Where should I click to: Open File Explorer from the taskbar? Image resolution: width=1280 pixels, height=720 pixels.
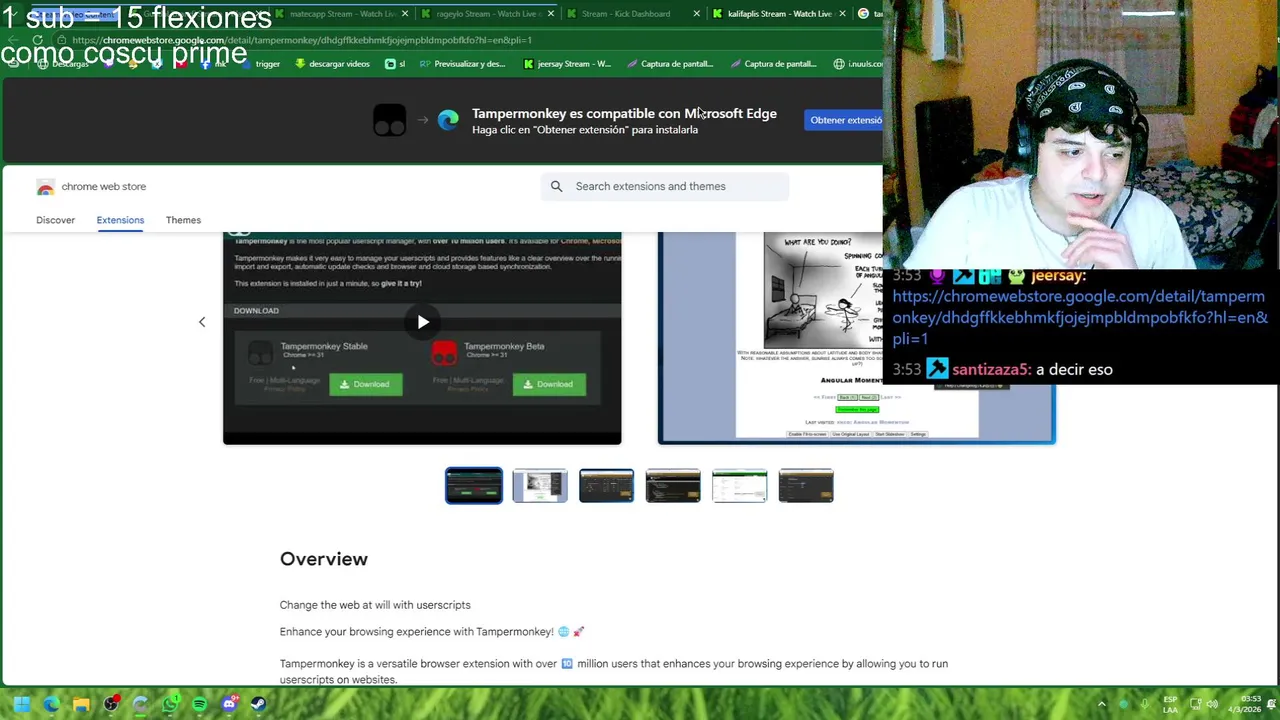[x=81, y=704]
